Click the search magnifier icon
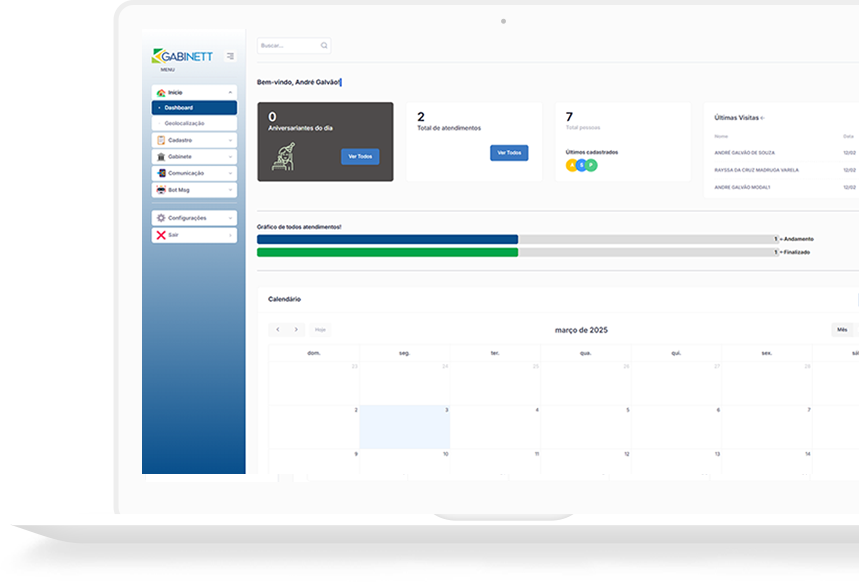 324,46
